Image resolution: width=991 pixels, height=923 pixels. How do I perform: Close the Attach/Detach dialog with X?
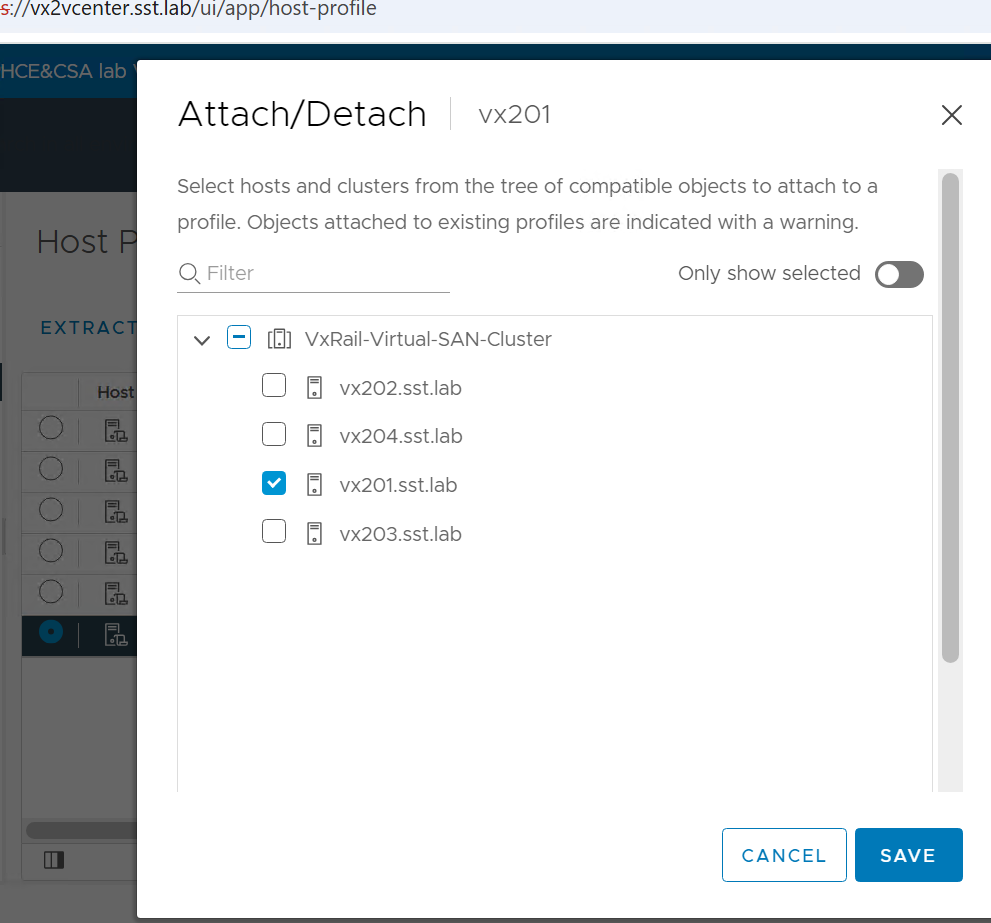[x=951, y=115]
